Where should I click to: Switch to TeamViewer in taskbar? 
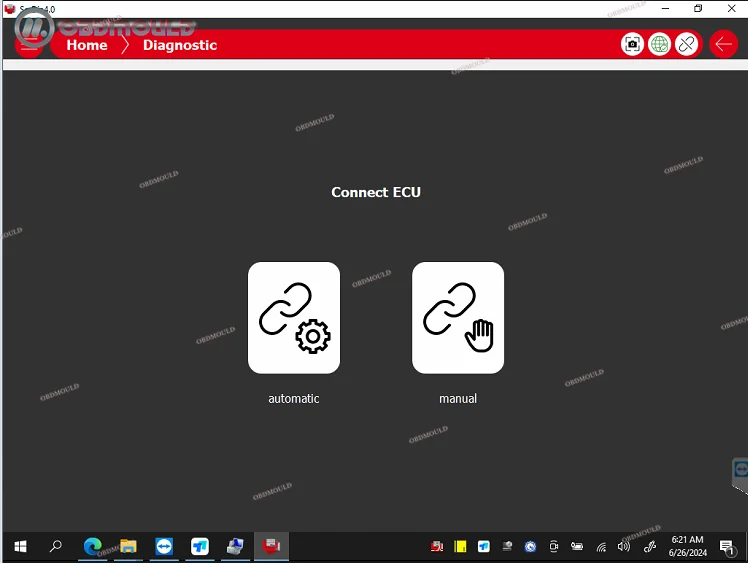point(164,546)
